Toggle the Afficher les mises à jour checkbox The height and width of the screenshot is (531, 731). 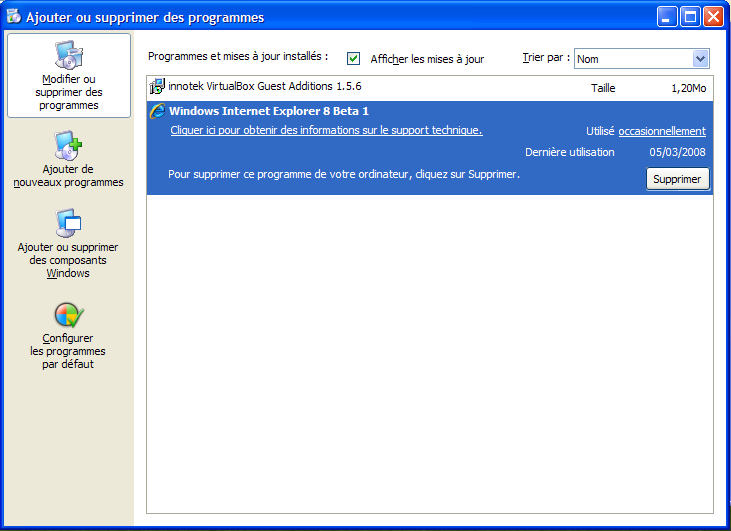tap(354, 59)
